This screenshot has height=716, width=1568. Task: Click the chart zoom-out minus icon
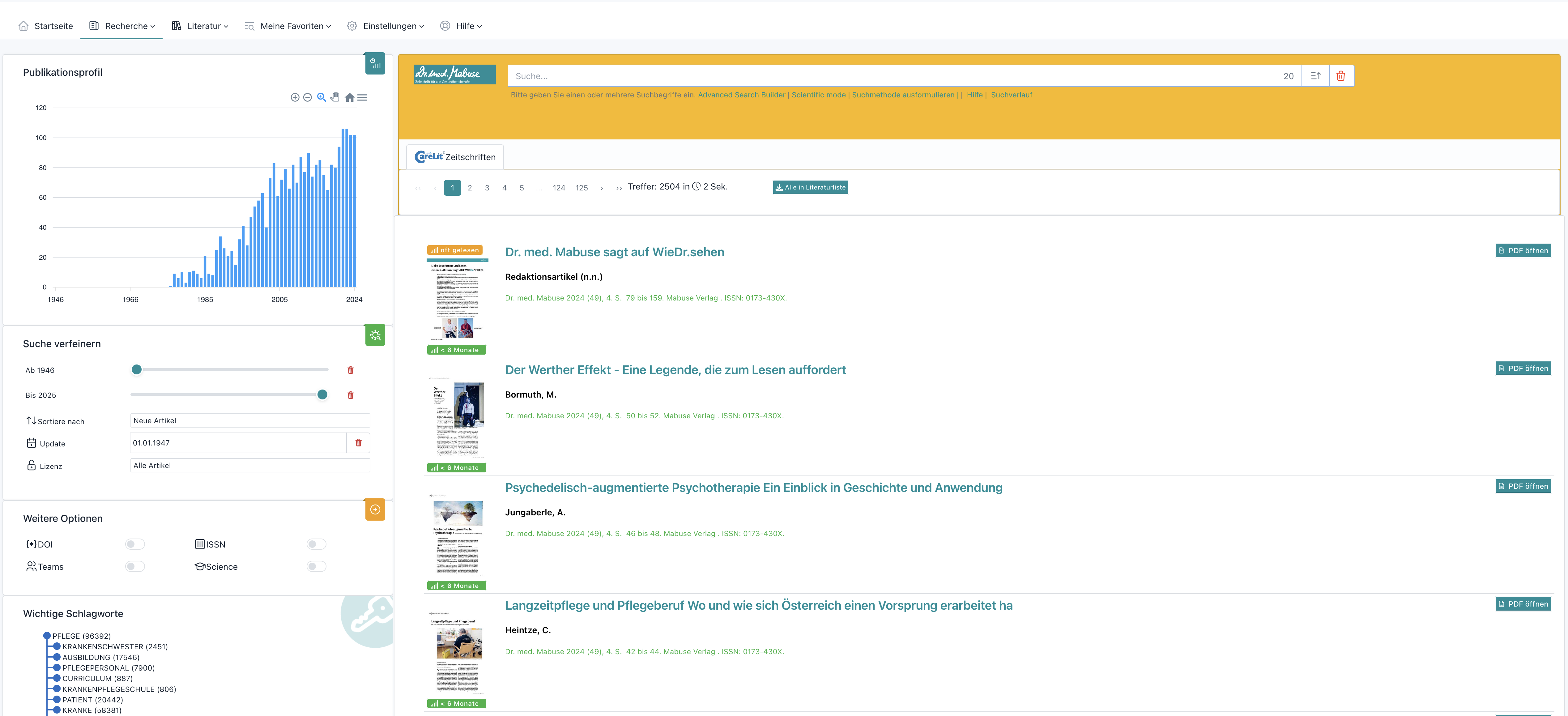click(x=307, y=97)
